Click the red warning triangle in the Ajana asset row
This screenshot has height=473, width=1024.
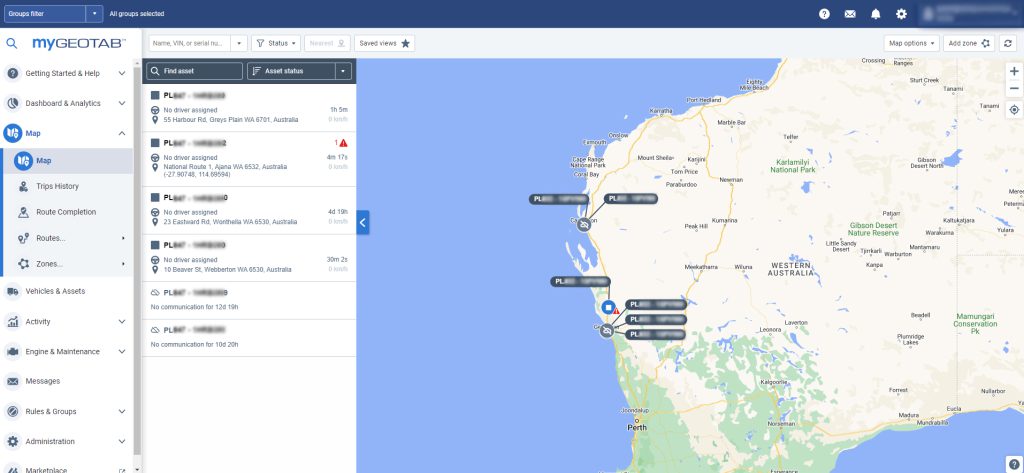(x=344, y=143)
